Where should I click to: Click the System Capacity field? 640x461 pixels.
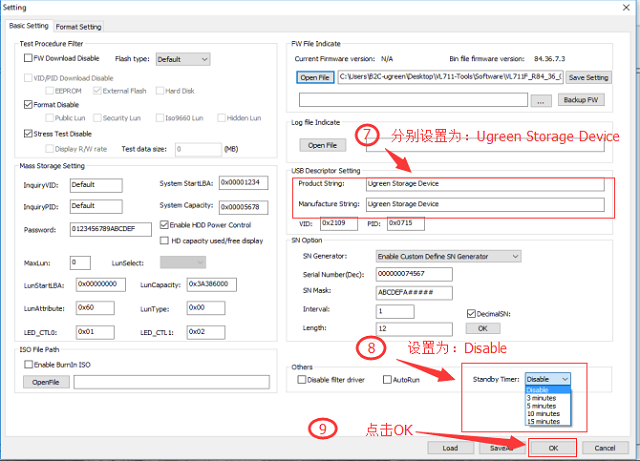point(243,207)
